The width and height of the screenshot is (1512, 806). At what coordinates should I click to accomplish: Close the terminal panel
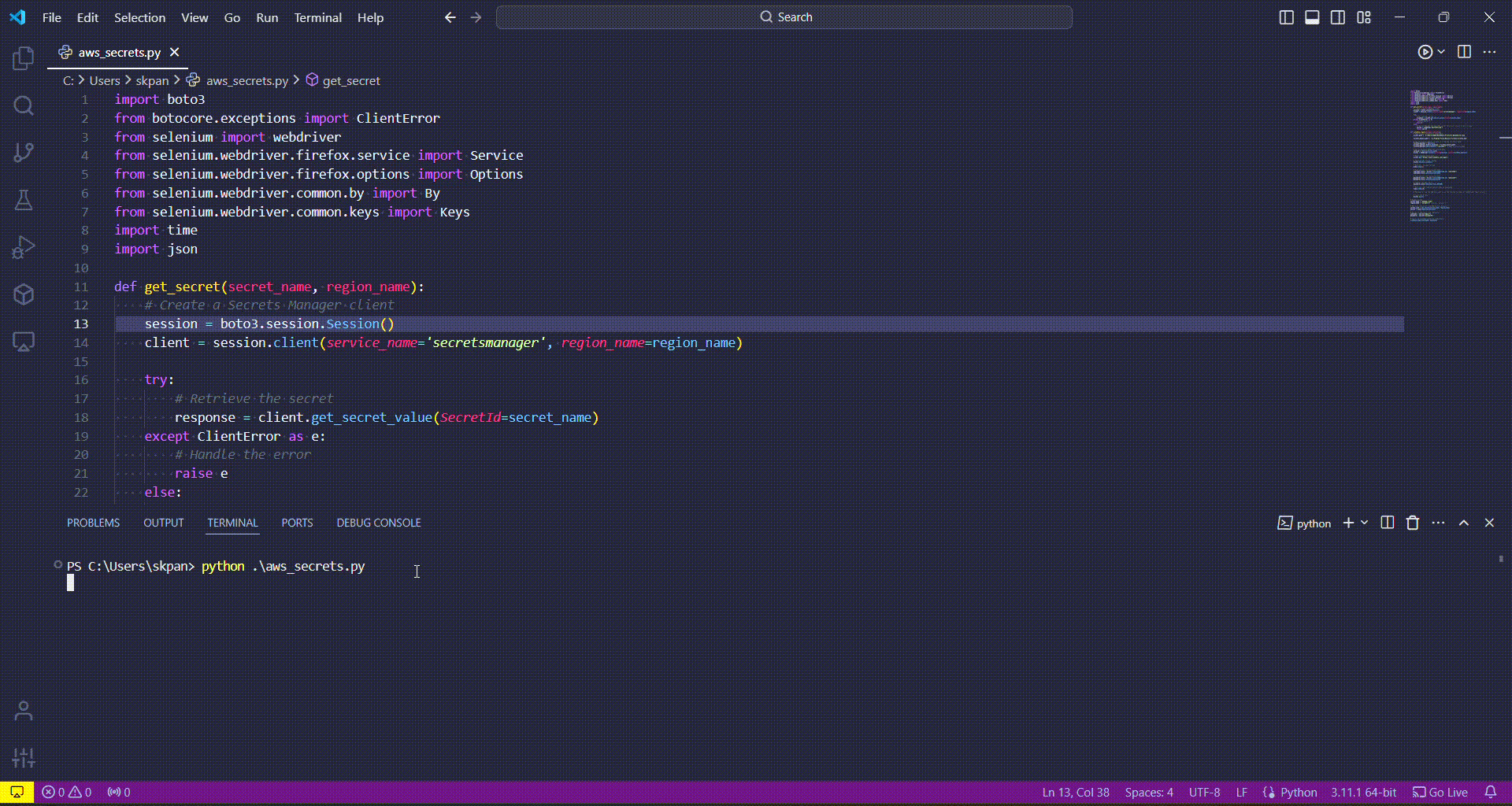tap(1489, 523)
